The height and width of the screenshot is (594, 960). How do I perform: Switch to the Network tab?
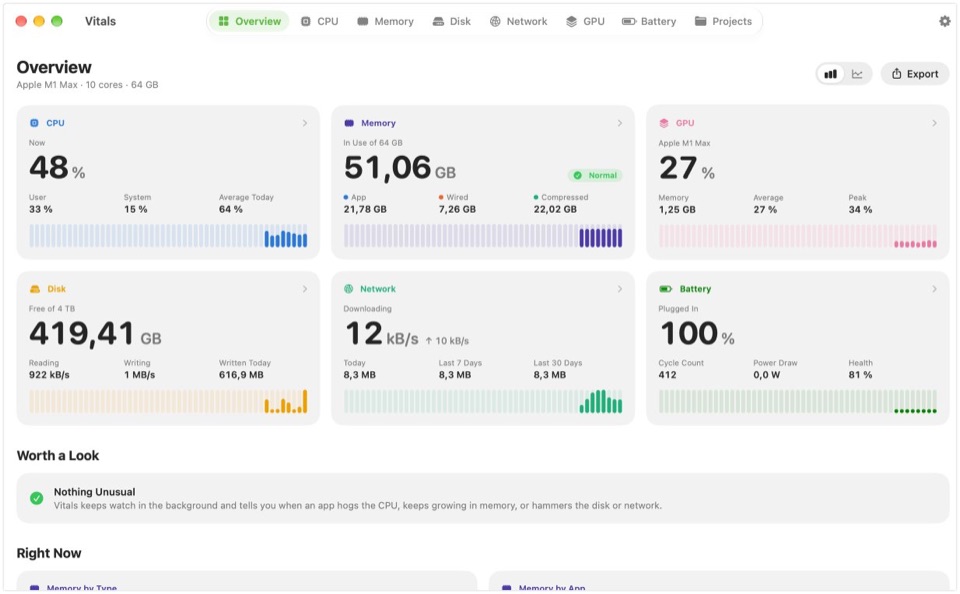click(519, 21)
